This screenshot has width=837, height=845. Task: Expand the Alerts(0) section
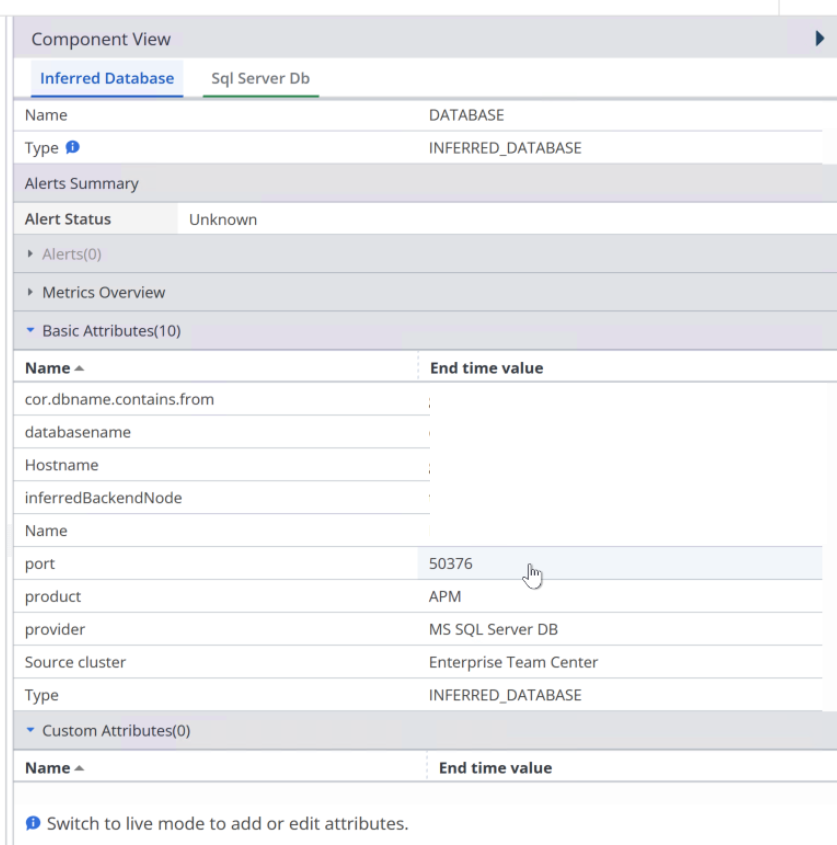[x=72, y=254]
